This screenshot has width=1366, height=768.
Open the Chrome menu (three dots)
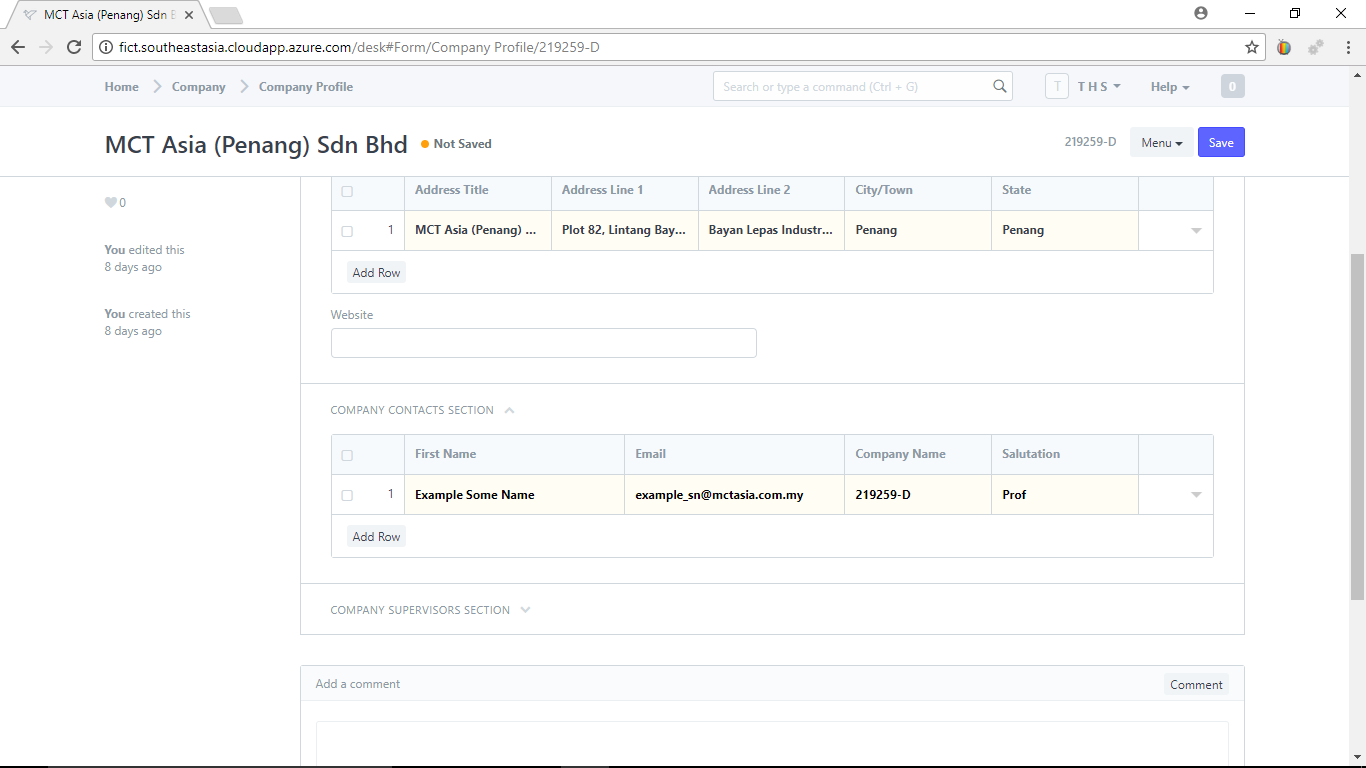1346,47
